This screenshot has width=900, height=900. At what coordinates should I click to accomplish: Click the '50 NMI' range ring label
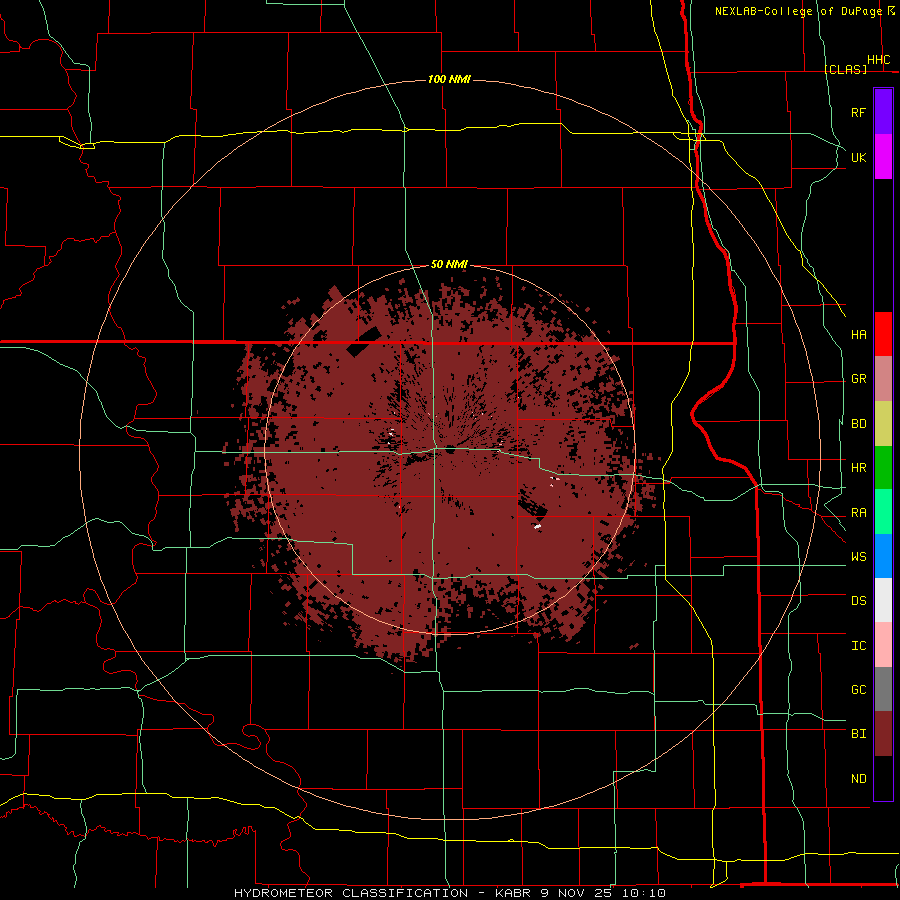(449, 264)
